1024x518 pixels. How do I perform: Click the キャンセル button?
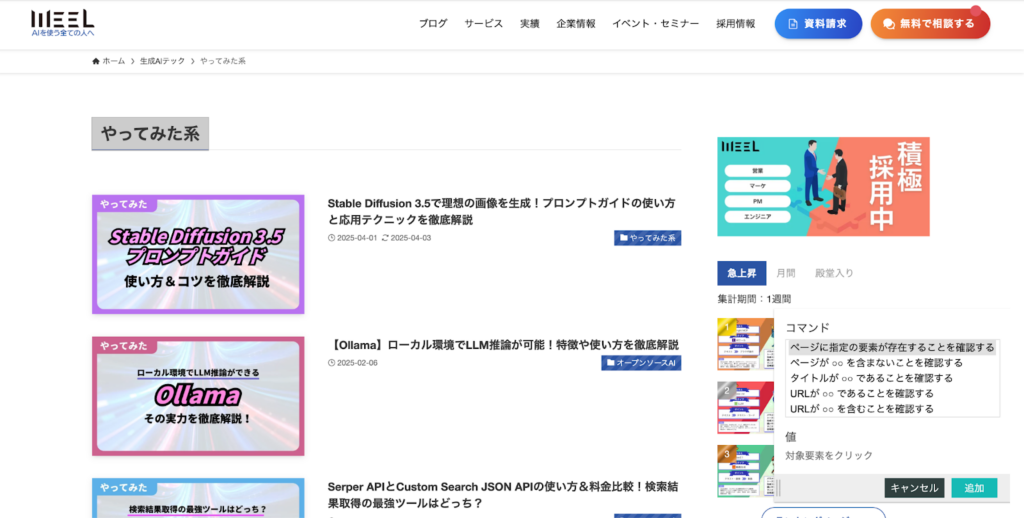coord(914,488)
